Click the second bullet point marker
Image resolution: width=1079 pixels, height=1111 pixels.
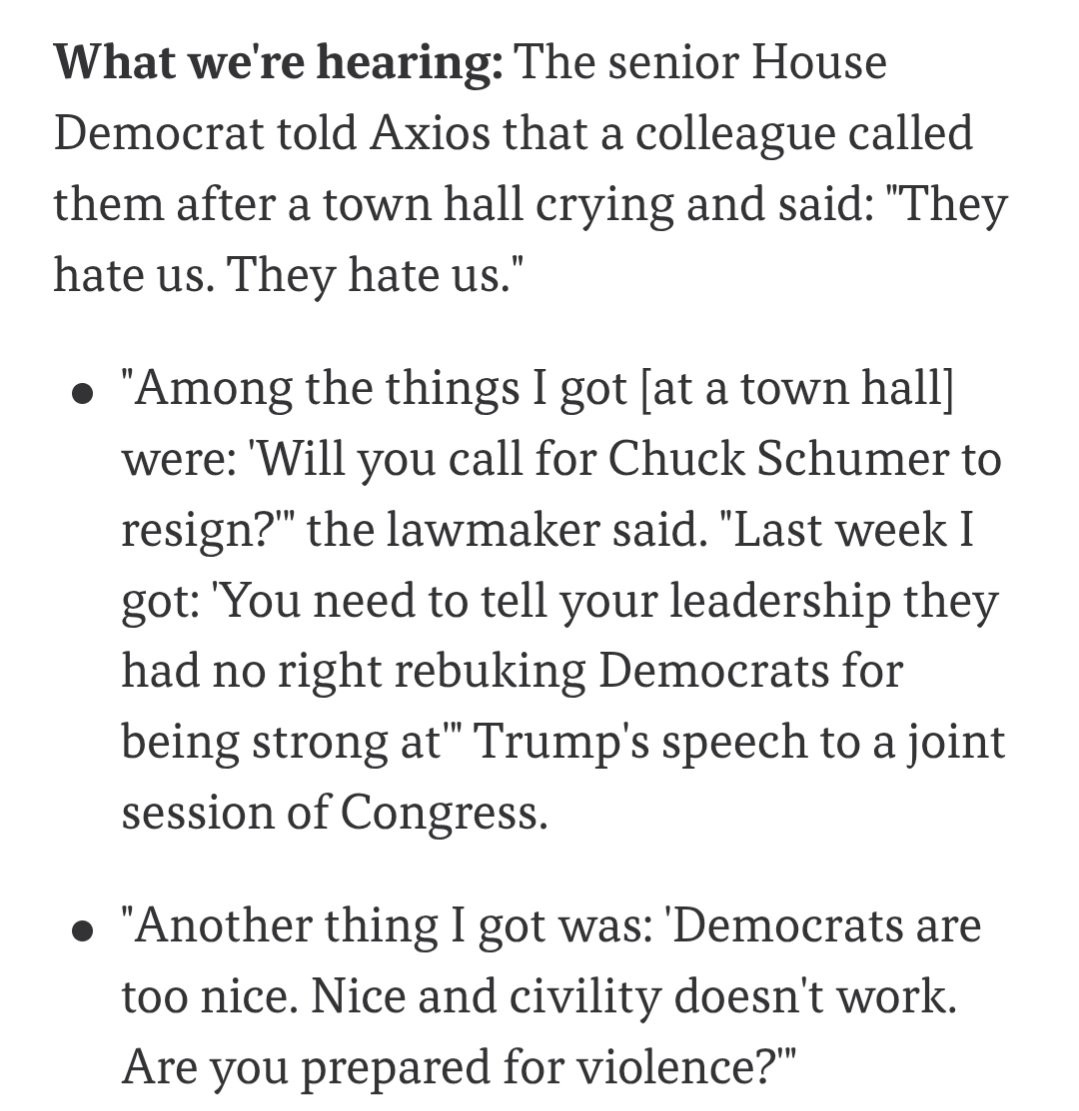pyautogui.click(x=84, y=931)
